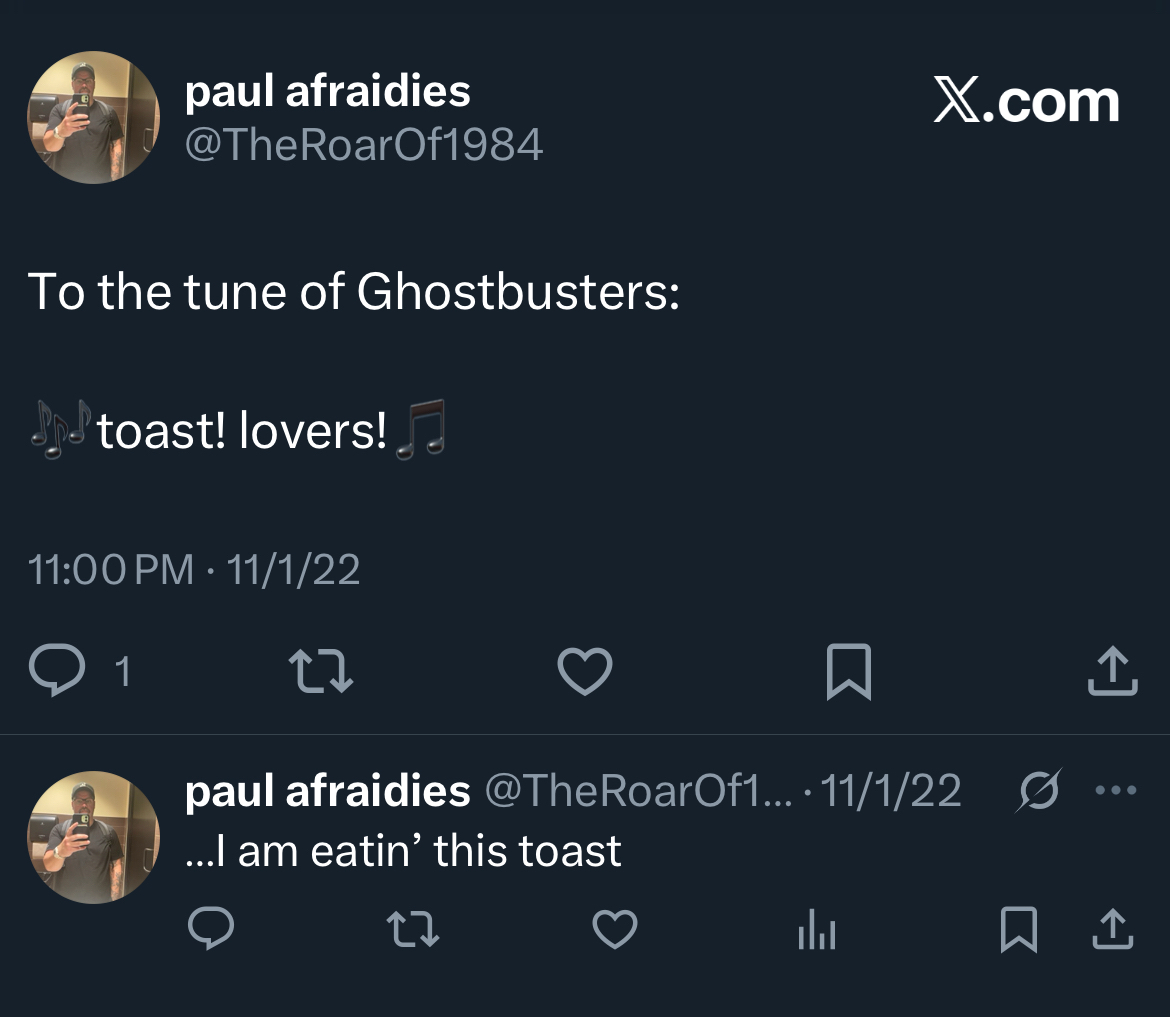The height and width of the screenshot is (1017, 1170).
Task: Open paul afraidies' main tweet profile picture
Action: pyautogui.click(x=93, y=118)
